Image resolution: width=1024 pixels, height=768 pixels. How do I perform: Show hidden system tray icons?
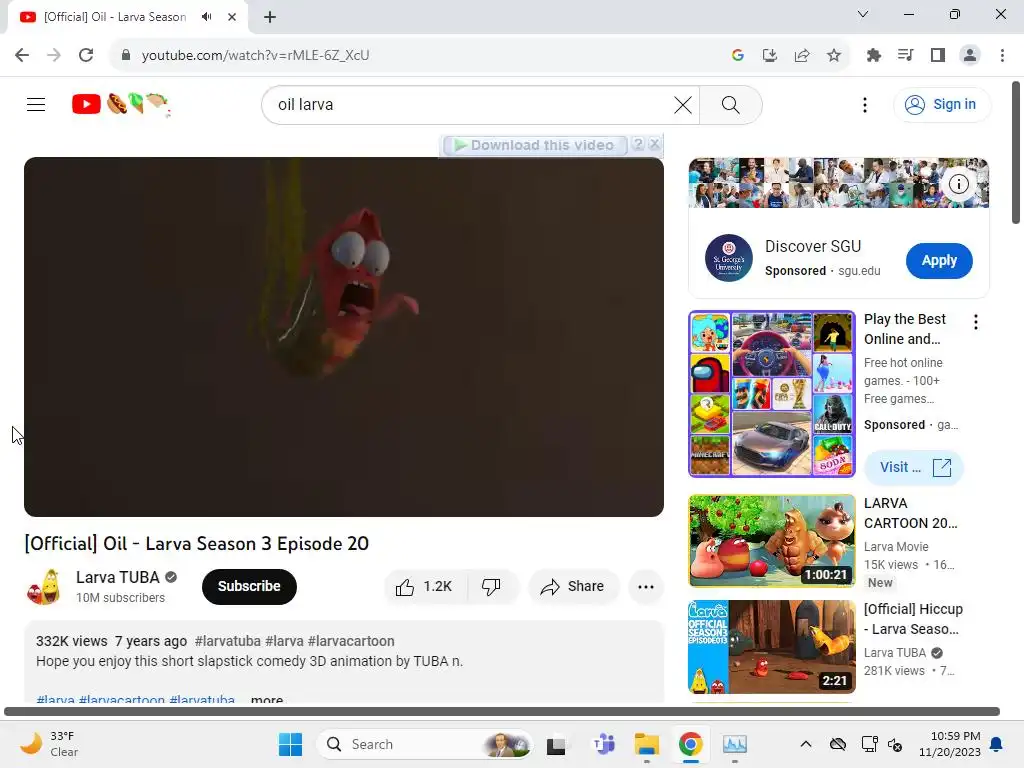click(806, 744)
